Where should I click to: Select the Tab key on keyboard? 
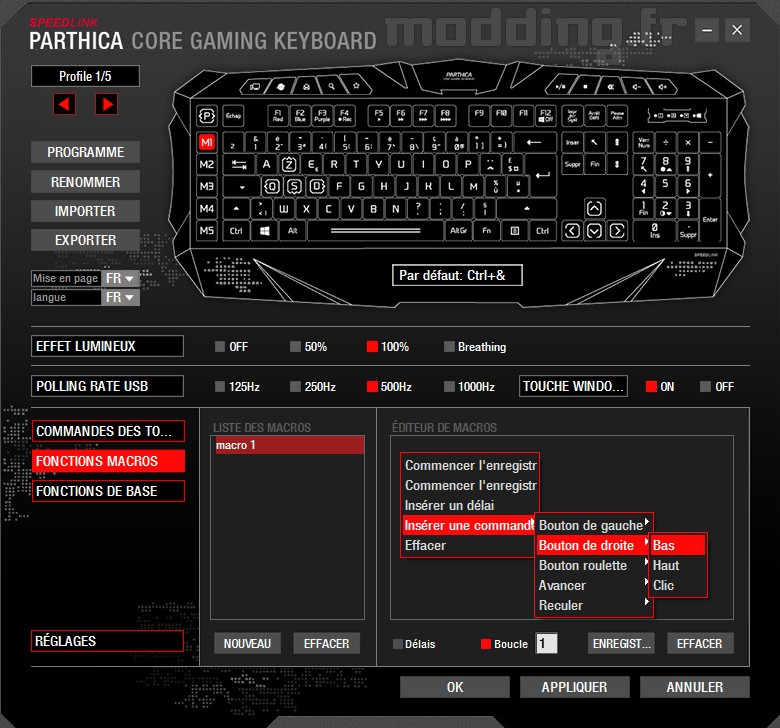[239, 164]
